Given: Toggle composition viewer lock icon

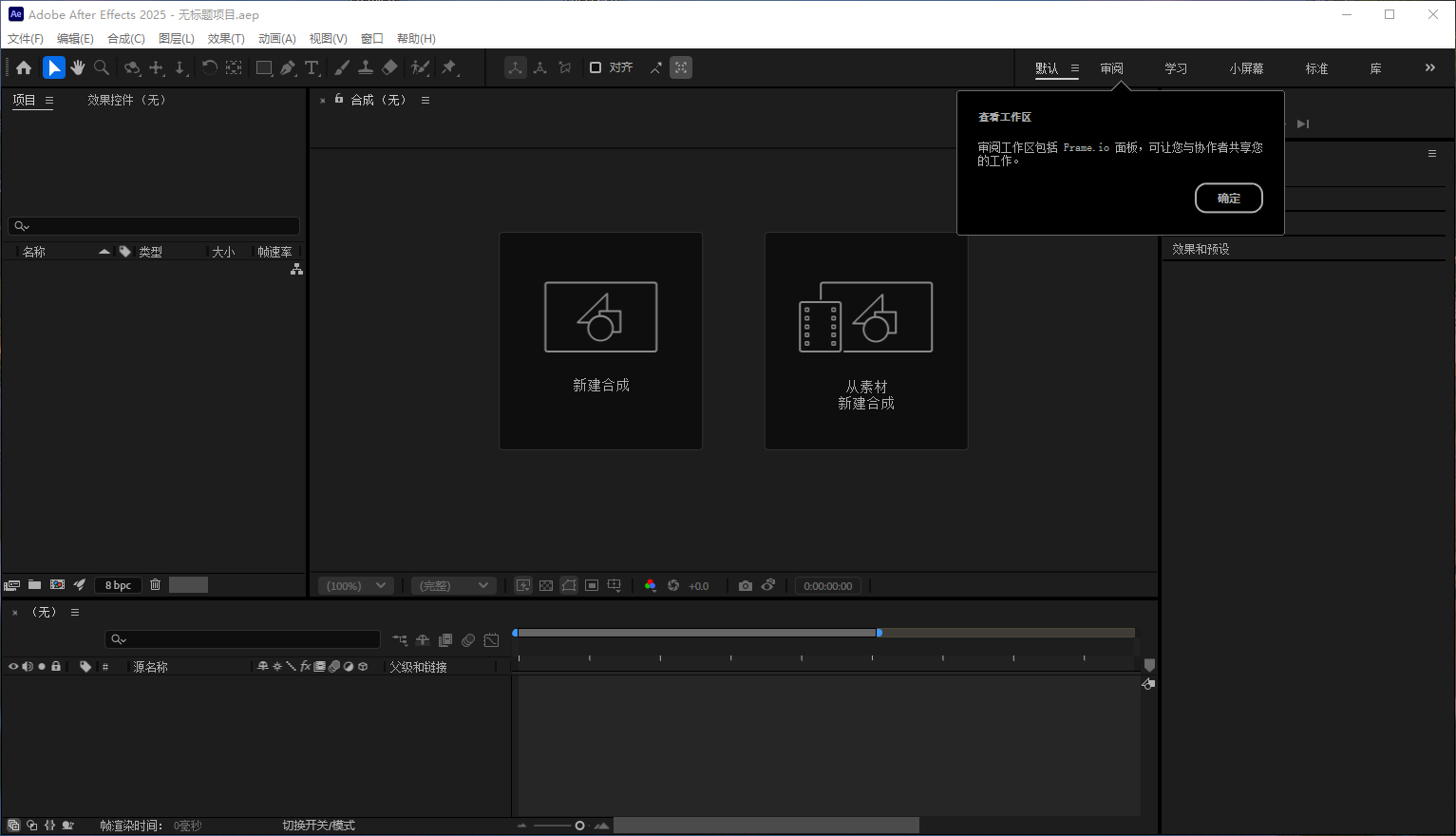Looking at the screenshot, I should 339,99.
